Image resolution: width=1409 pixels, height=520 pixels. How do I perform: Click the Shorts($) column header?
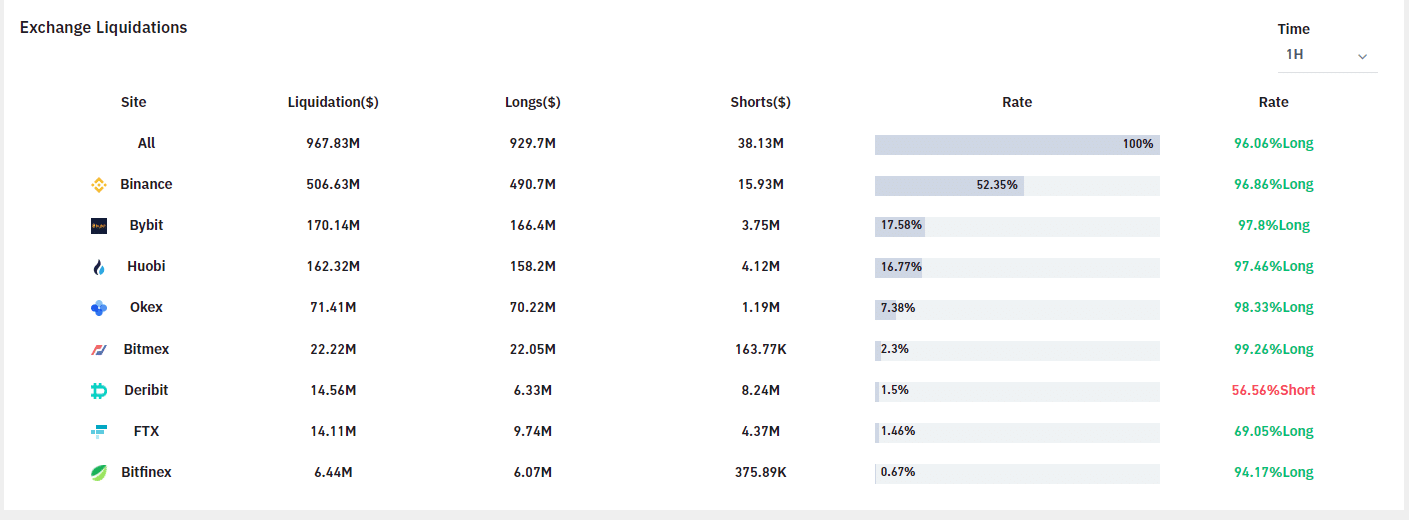pyautogui.click(x=761, y=102)
